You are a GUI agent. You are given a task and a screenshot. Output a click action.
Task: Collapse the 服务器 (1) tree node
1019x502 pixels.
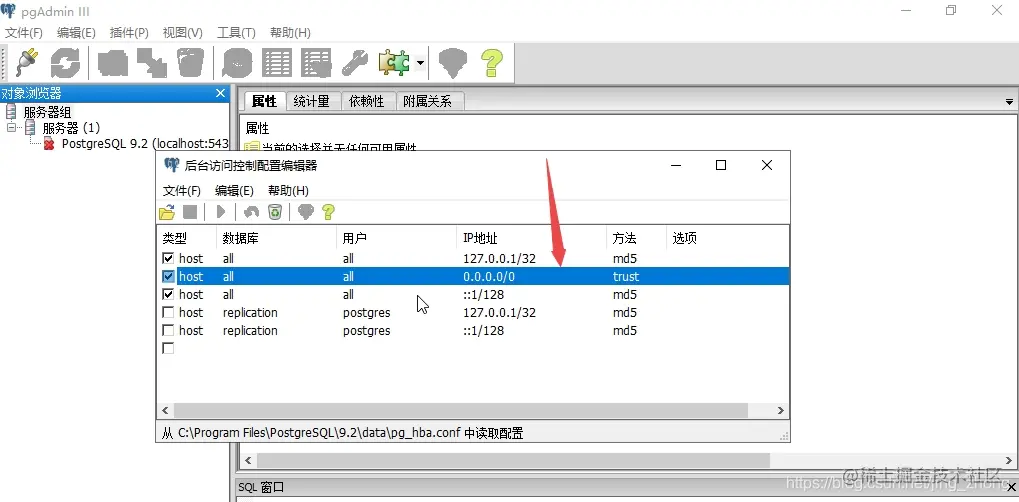click(11, 127)
